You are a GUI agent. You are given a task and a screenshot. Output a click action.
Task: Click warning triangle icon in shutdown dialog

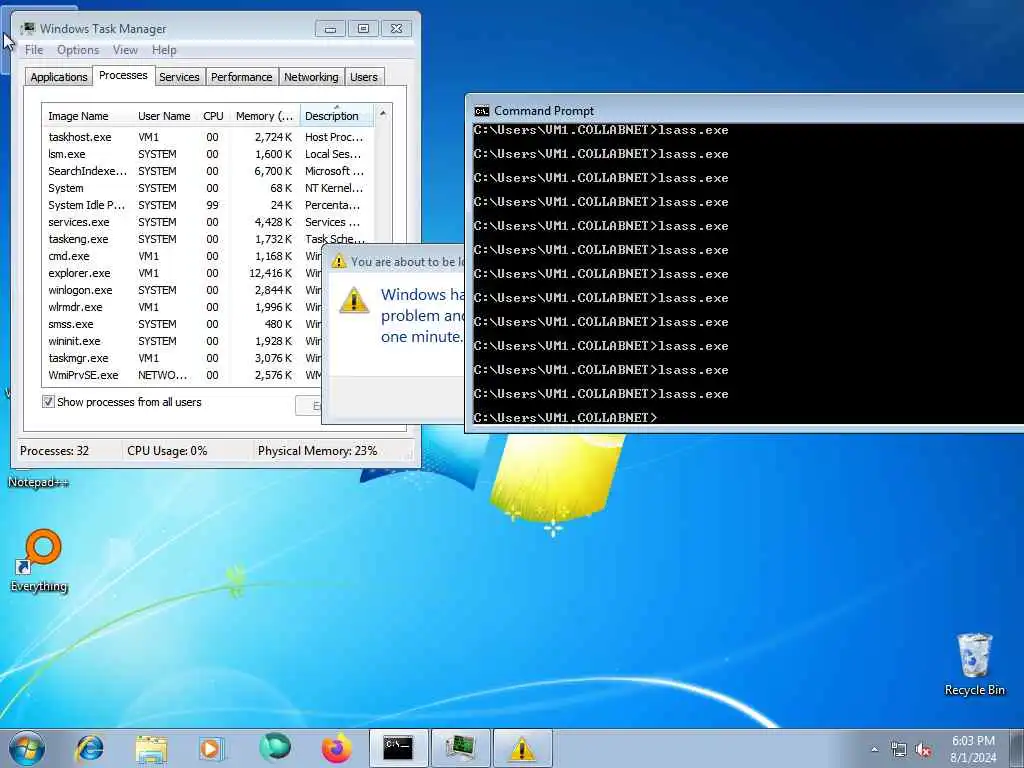tap(354, 300)
